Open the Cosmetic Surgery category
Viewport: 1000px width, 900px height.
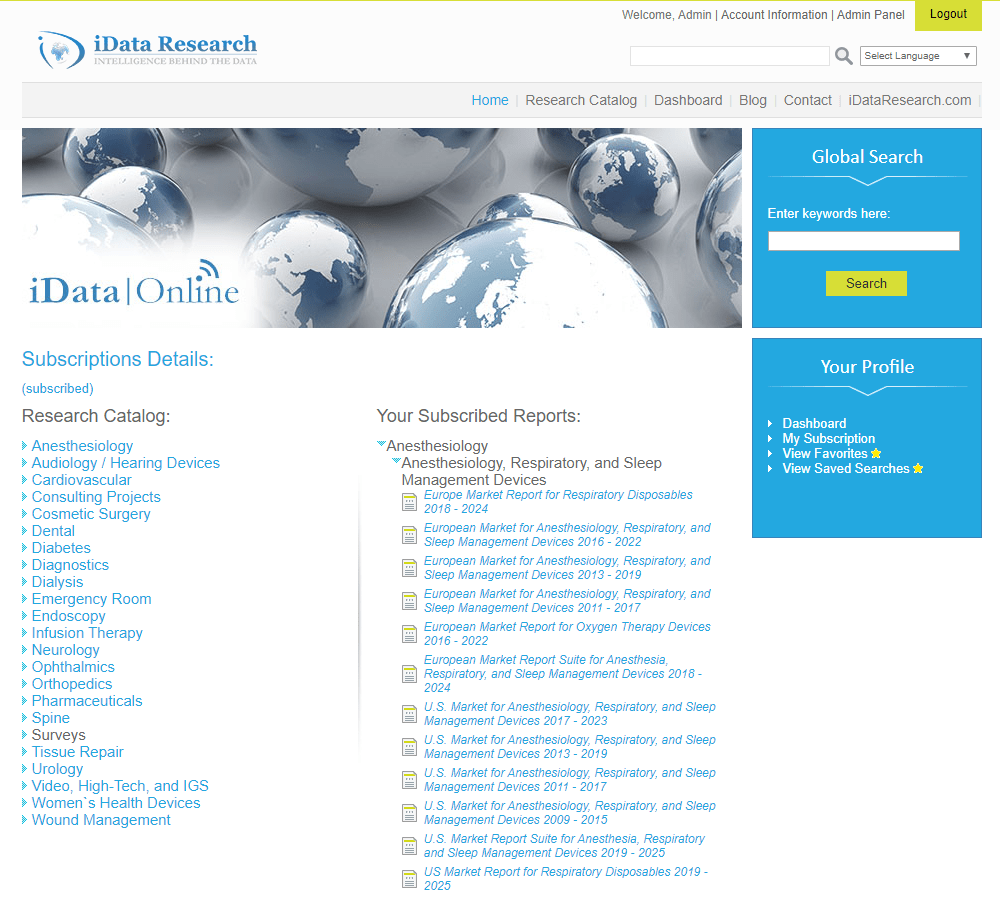(x=91, y=513)
